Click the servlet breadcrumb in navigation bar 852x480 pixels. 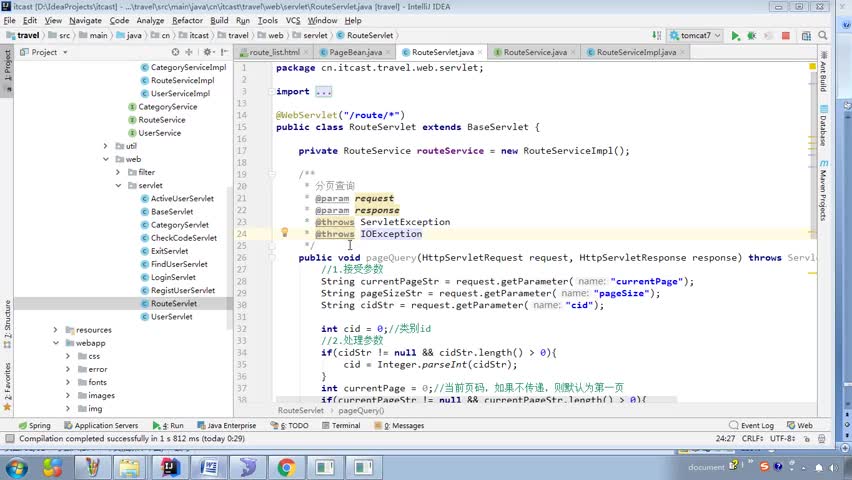(x=310, y=35)
